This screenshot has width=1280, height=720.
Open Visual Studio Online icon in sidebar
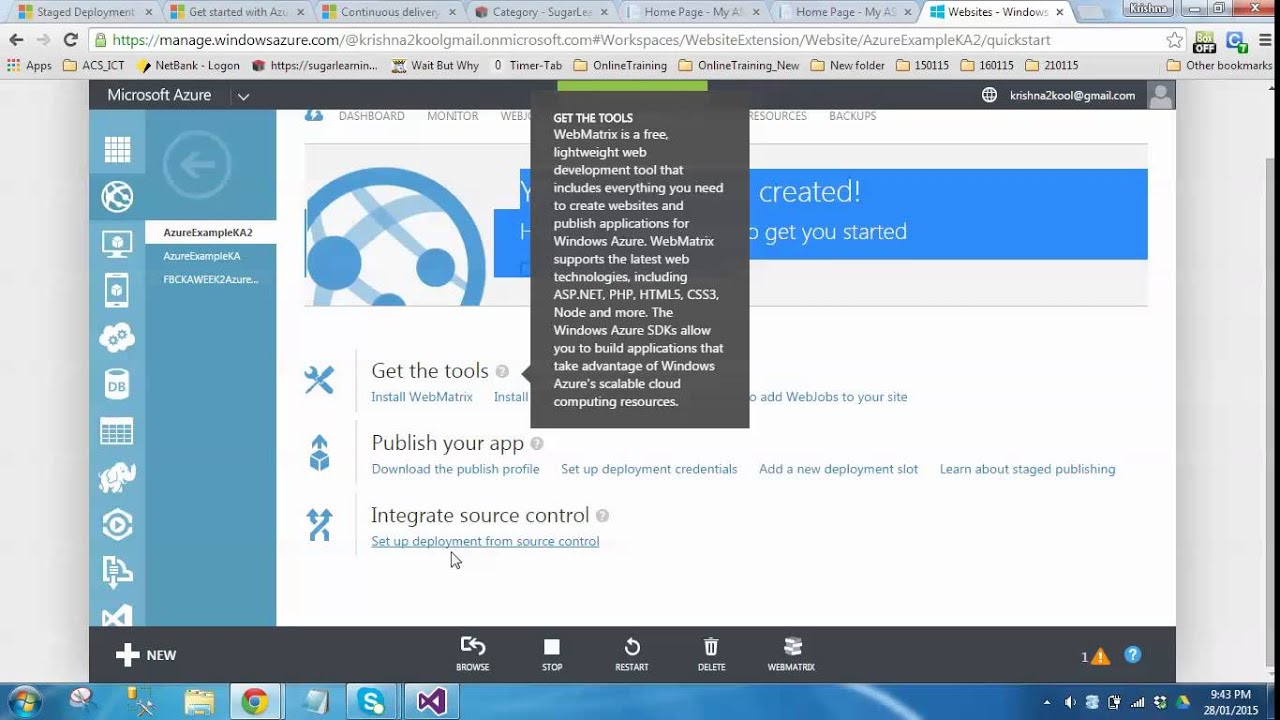point(117,615)
